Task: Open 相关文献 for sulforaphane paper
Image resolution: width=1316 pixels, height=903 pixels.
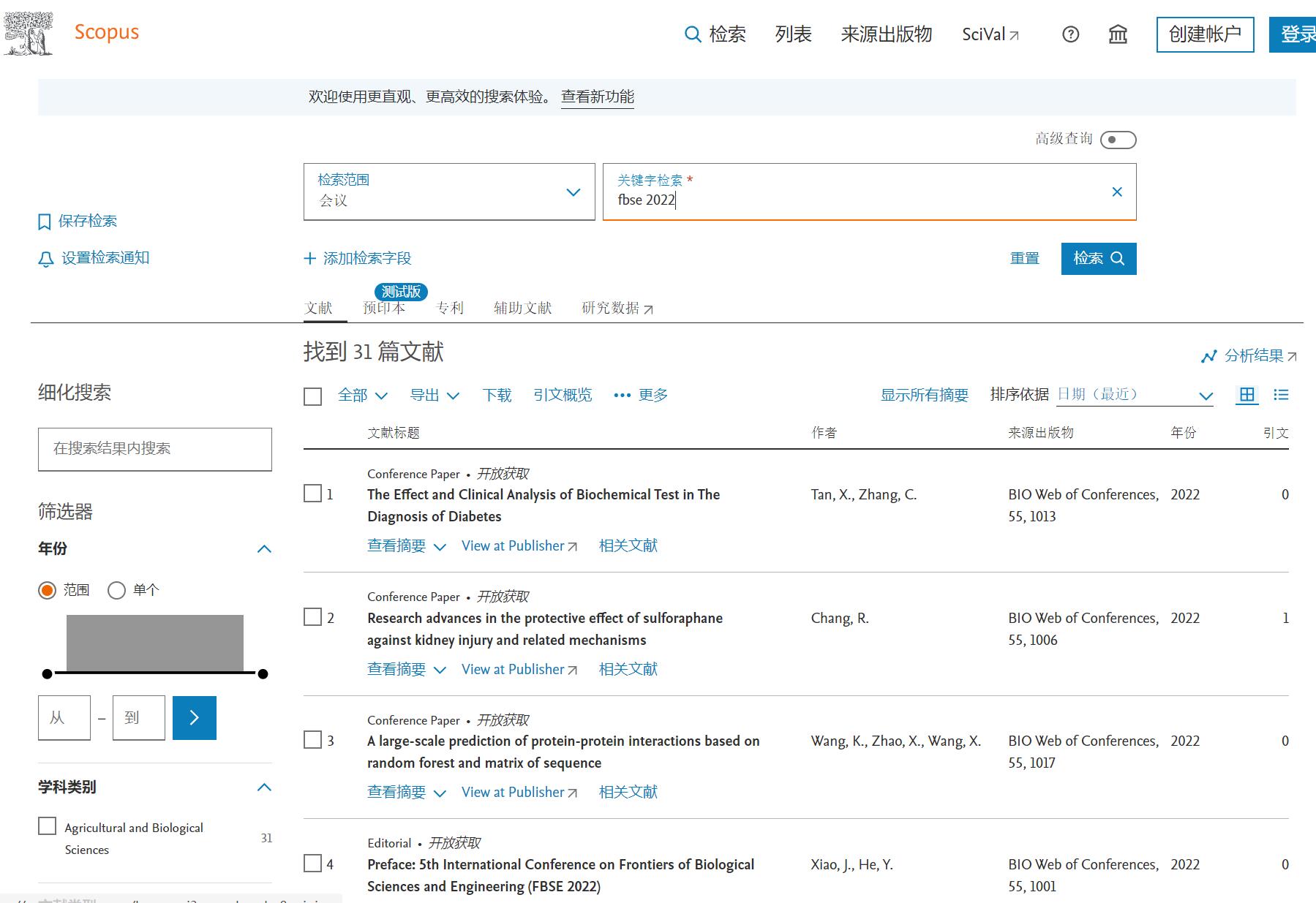Action: coord(628,670)
